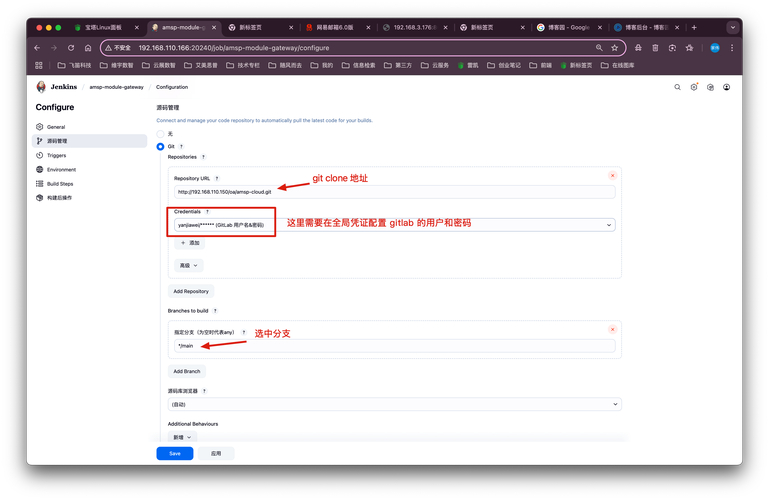Switch to 网易邮箱6.0版 tab

click(335, 27)
